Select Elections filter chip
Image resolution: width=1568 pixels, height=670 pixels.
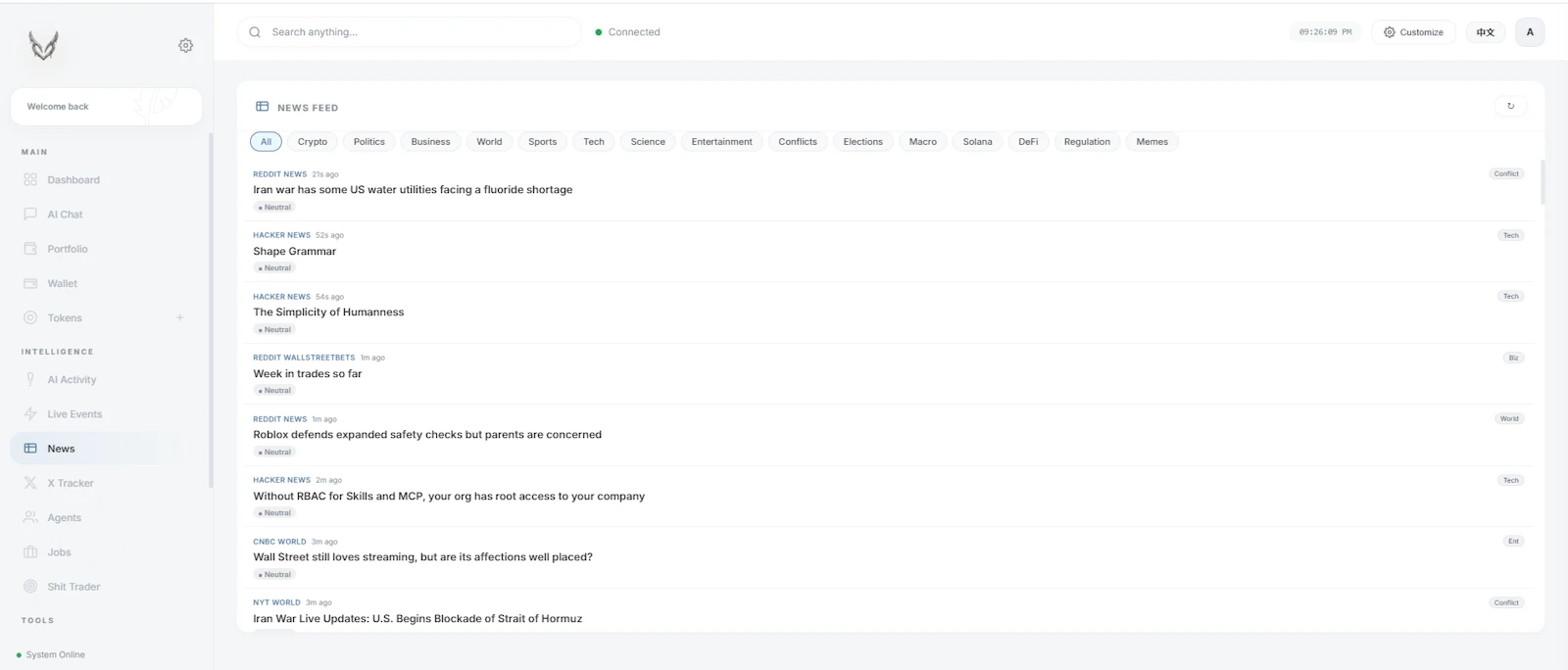pyautogui.click(x=862, y=142)
